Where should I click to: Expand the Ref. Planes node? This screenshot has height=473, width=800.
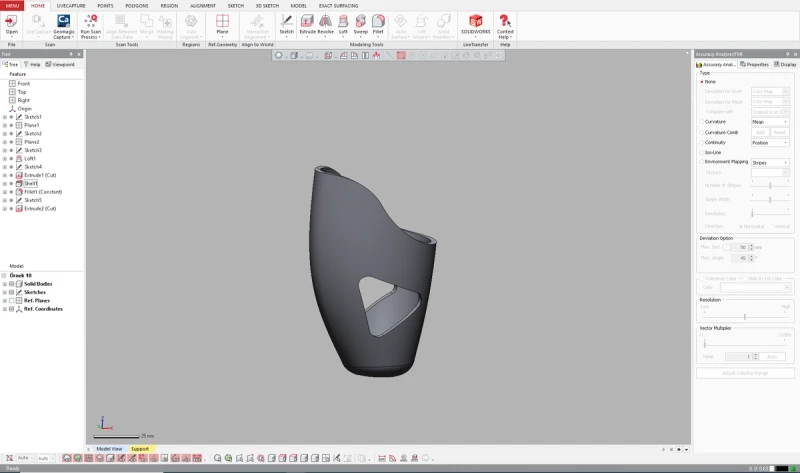click(5, 301)
